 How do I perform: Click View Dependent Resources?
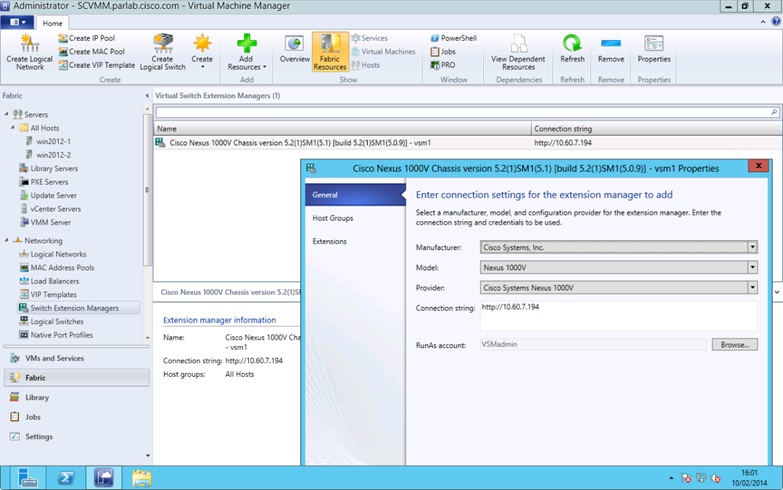[518, 52]
